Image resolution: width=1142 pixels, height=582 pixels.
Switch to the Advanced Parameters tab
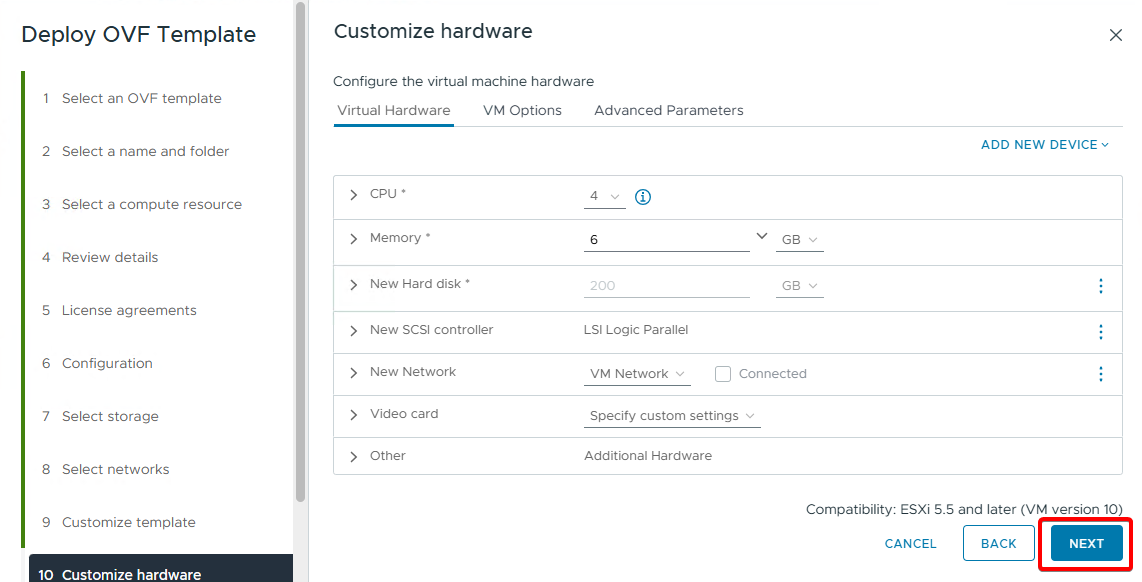[x=668, y=111]
